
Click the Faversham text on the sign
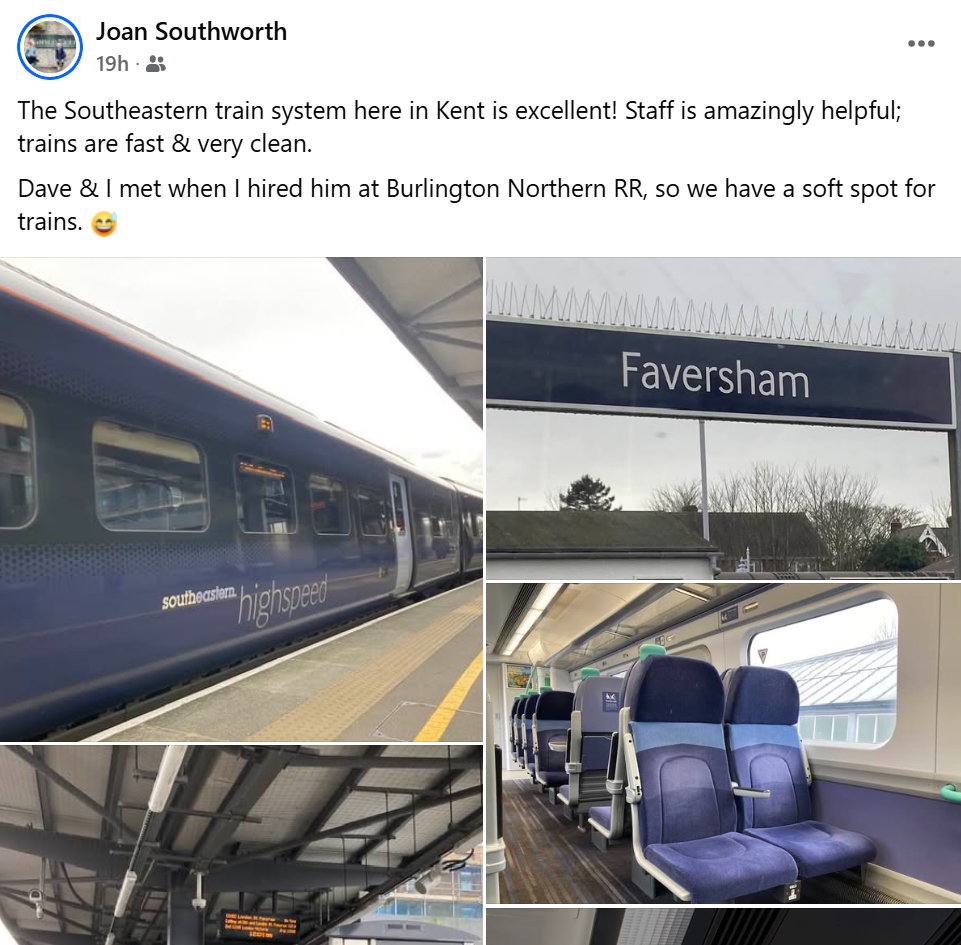pos(715,374)
